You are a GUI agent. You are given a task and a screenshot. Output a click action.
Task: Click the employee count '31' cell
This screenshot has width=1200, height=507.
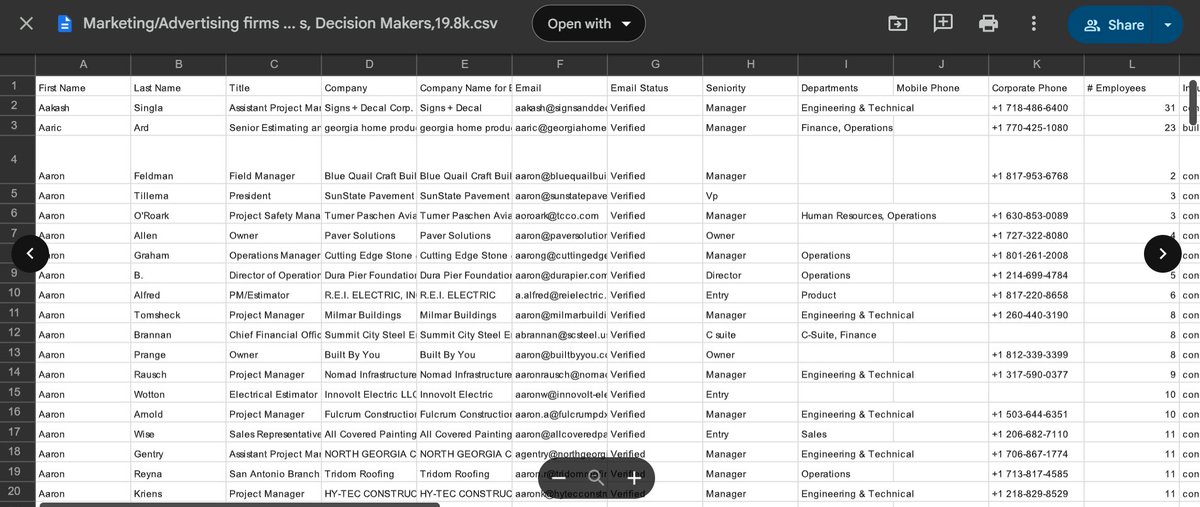(1131, 108)
